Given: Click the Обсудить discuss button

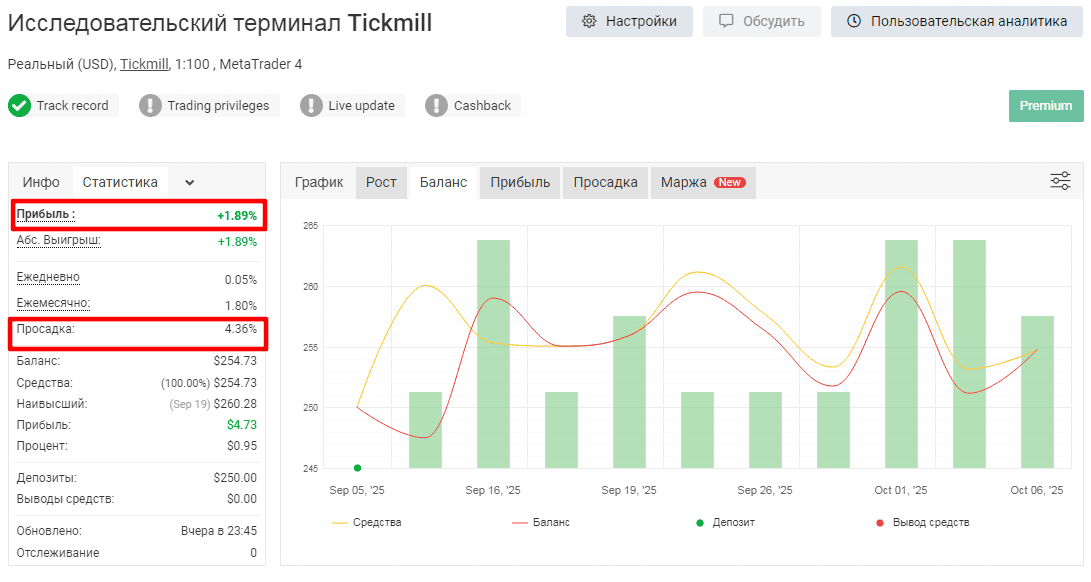Looking at the screenshot, I should click(x=761, y=22).
